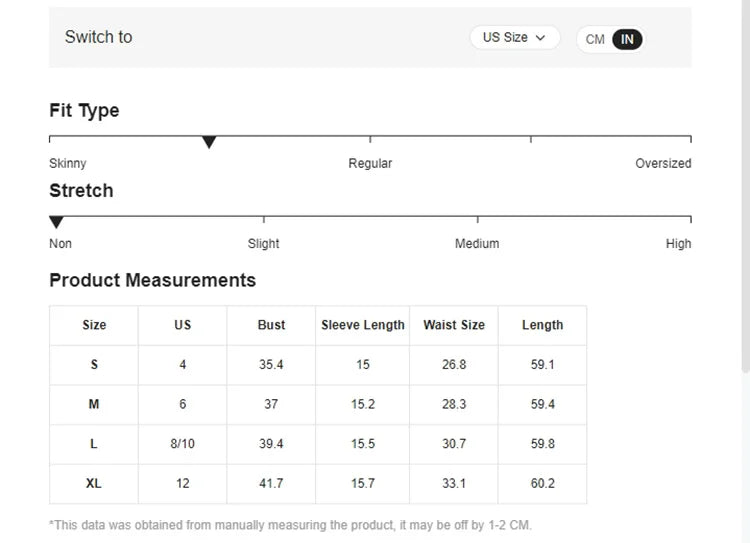
Task: Select the size M row cell
Action: click(94, 404)
